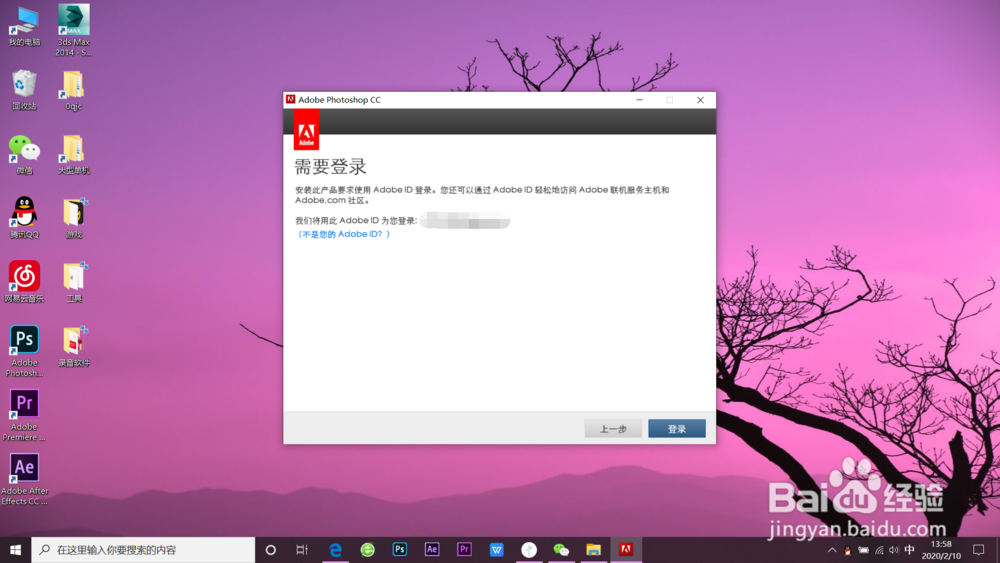Select the 我的电脑 desktop icon

(x=24, y=27)
